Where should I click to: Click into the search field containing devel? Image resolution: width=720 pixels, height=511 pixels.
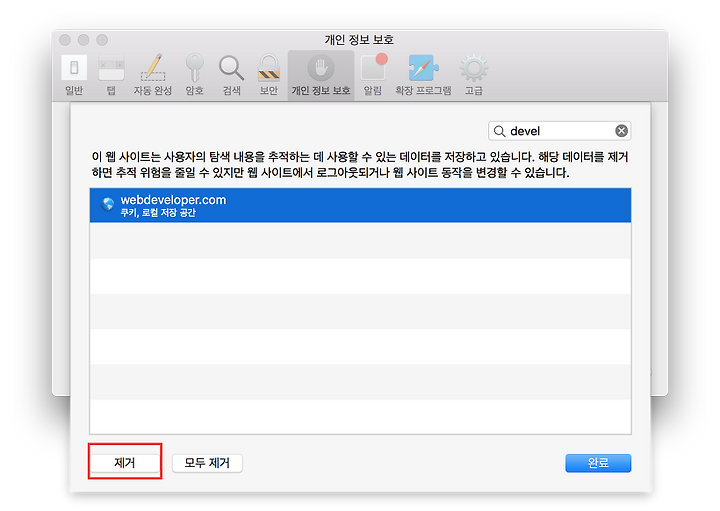[559, 131]
